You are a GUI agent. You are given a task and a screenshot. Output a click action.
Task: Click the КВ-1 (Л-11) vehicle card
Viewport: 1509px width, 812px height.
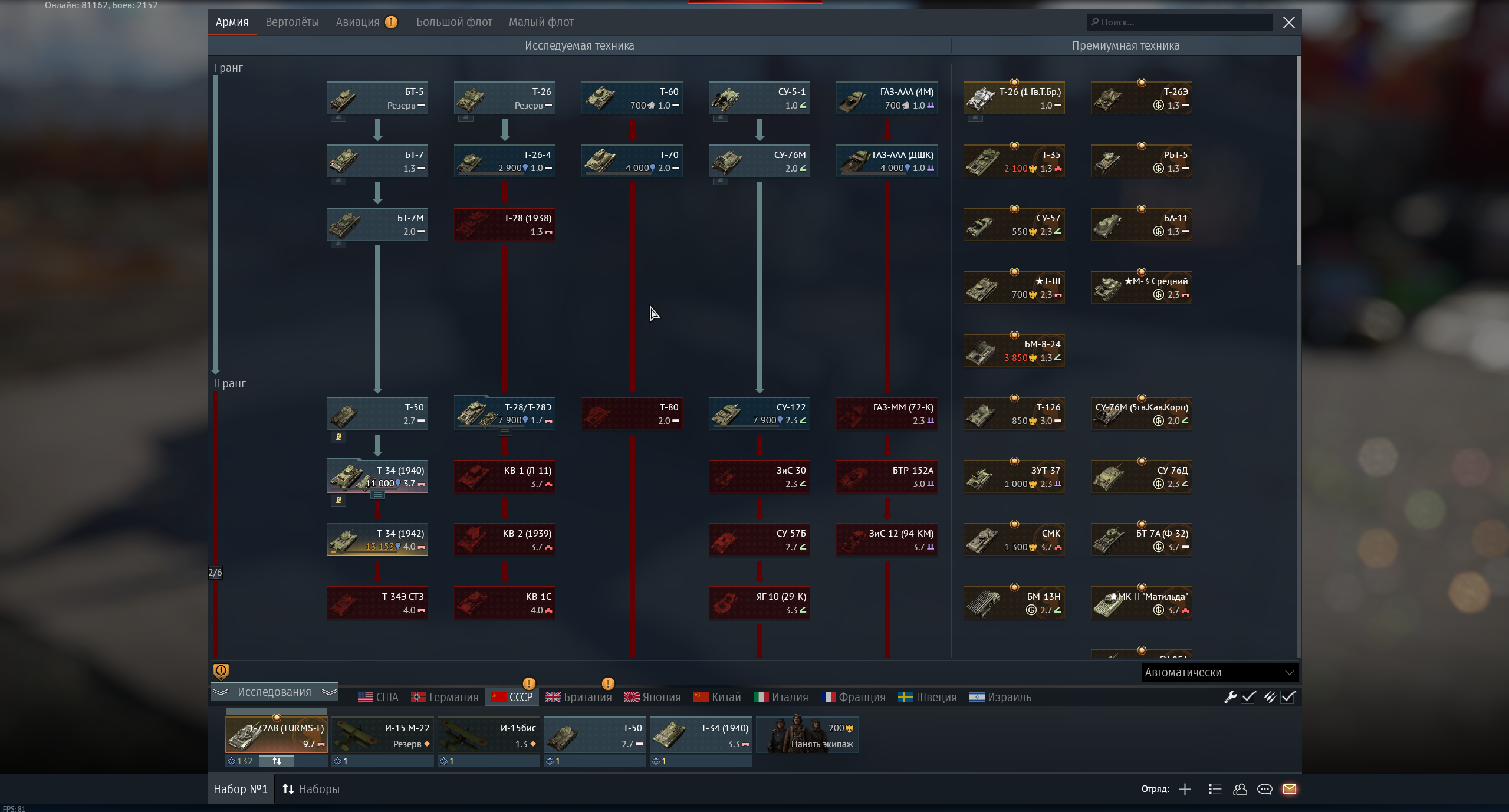tap(505, 476)
